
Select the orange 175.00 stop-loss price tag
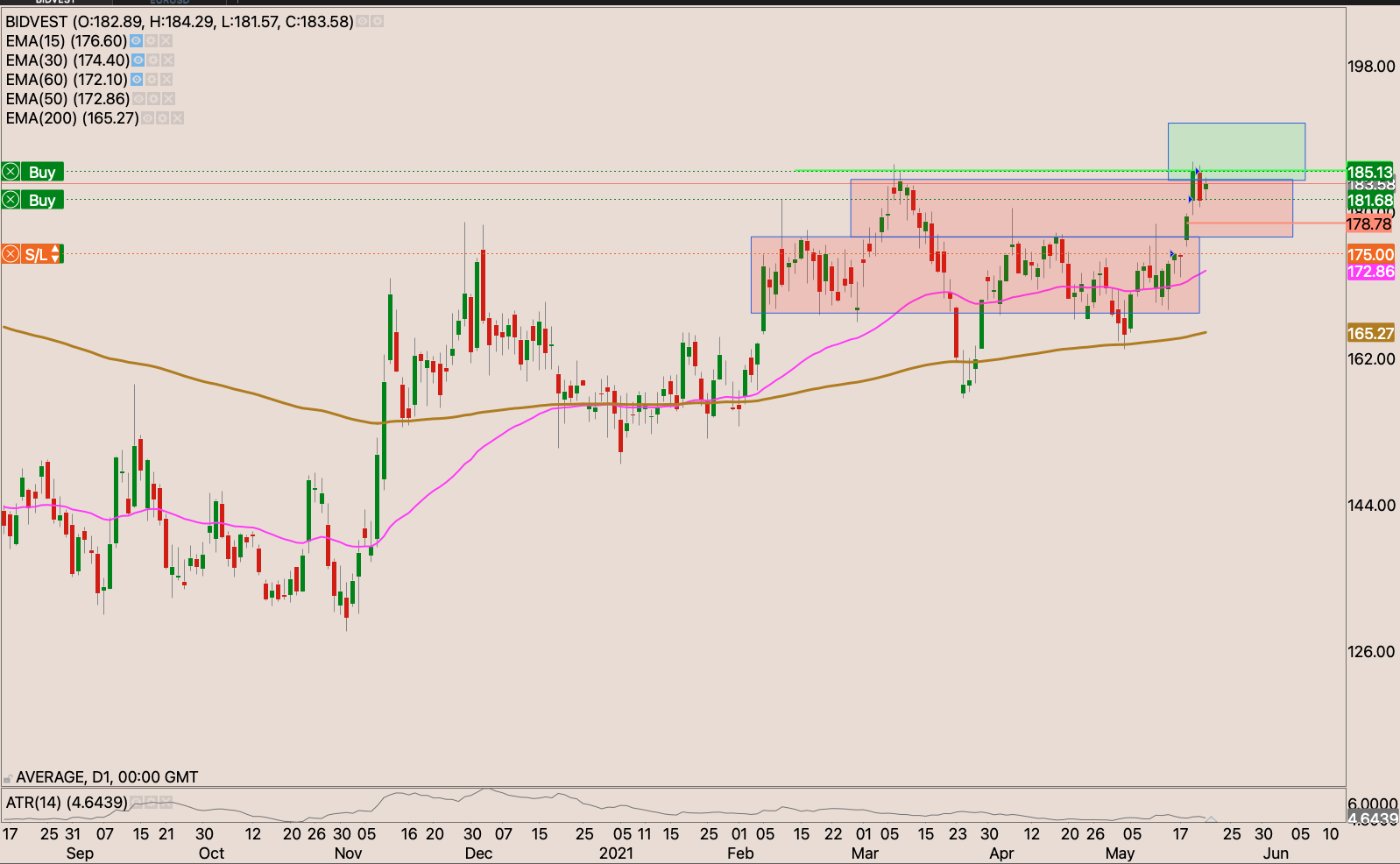1370,255
